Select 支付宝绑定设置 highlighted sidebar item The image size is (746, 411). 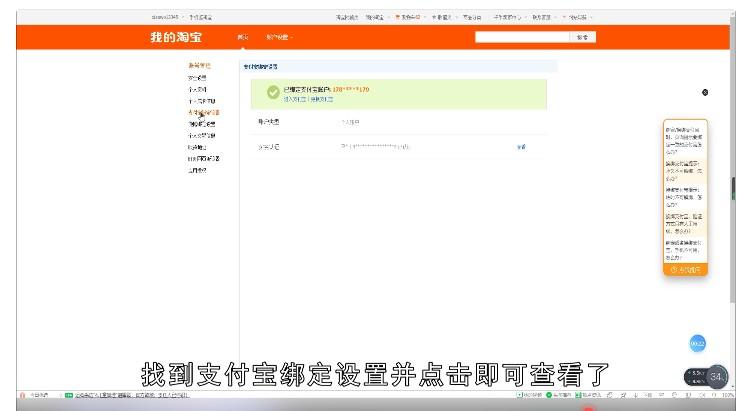click(204, 113)
